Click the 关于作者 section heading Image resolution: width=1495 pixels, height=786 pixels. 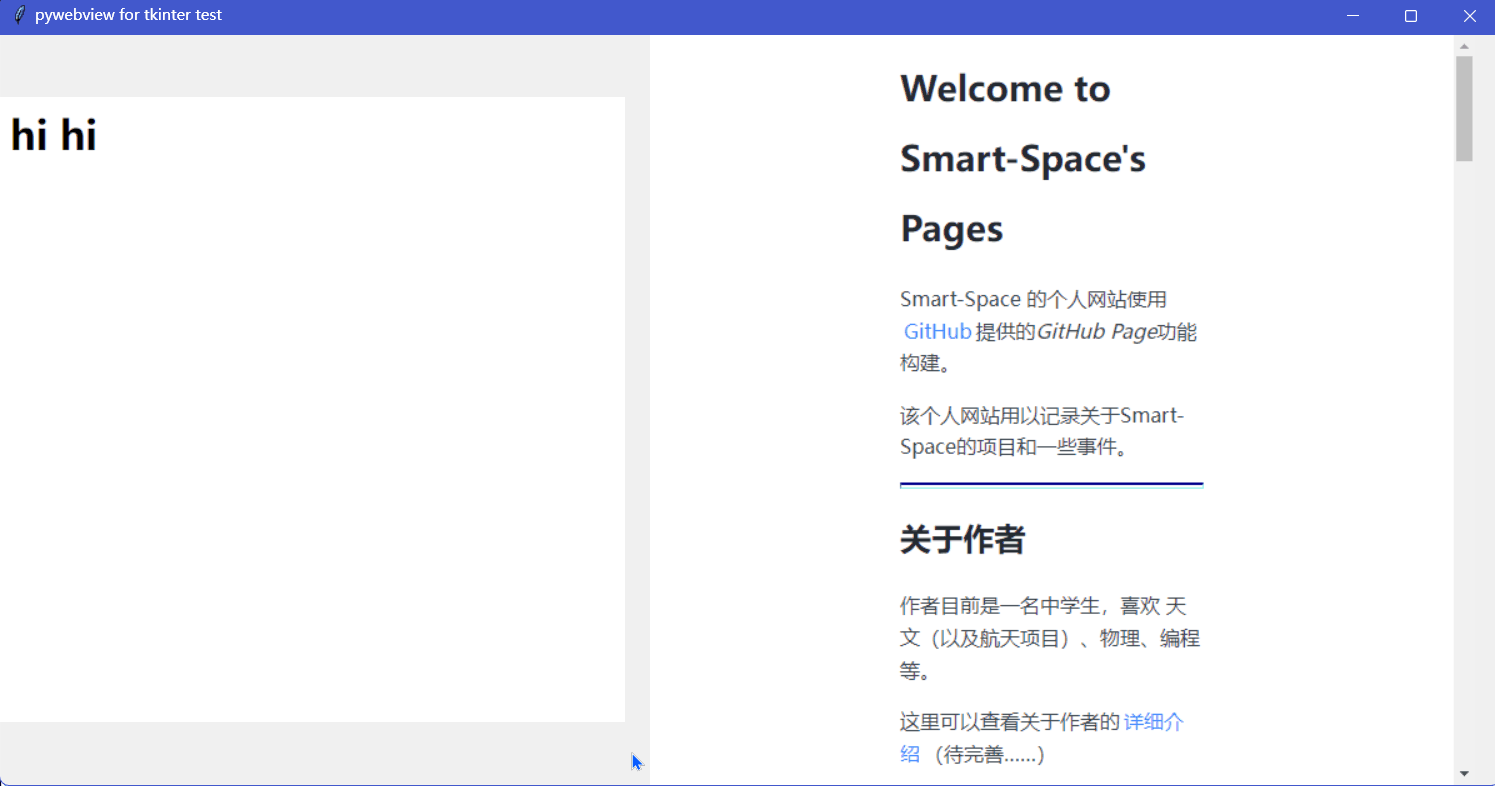point(962,540)
